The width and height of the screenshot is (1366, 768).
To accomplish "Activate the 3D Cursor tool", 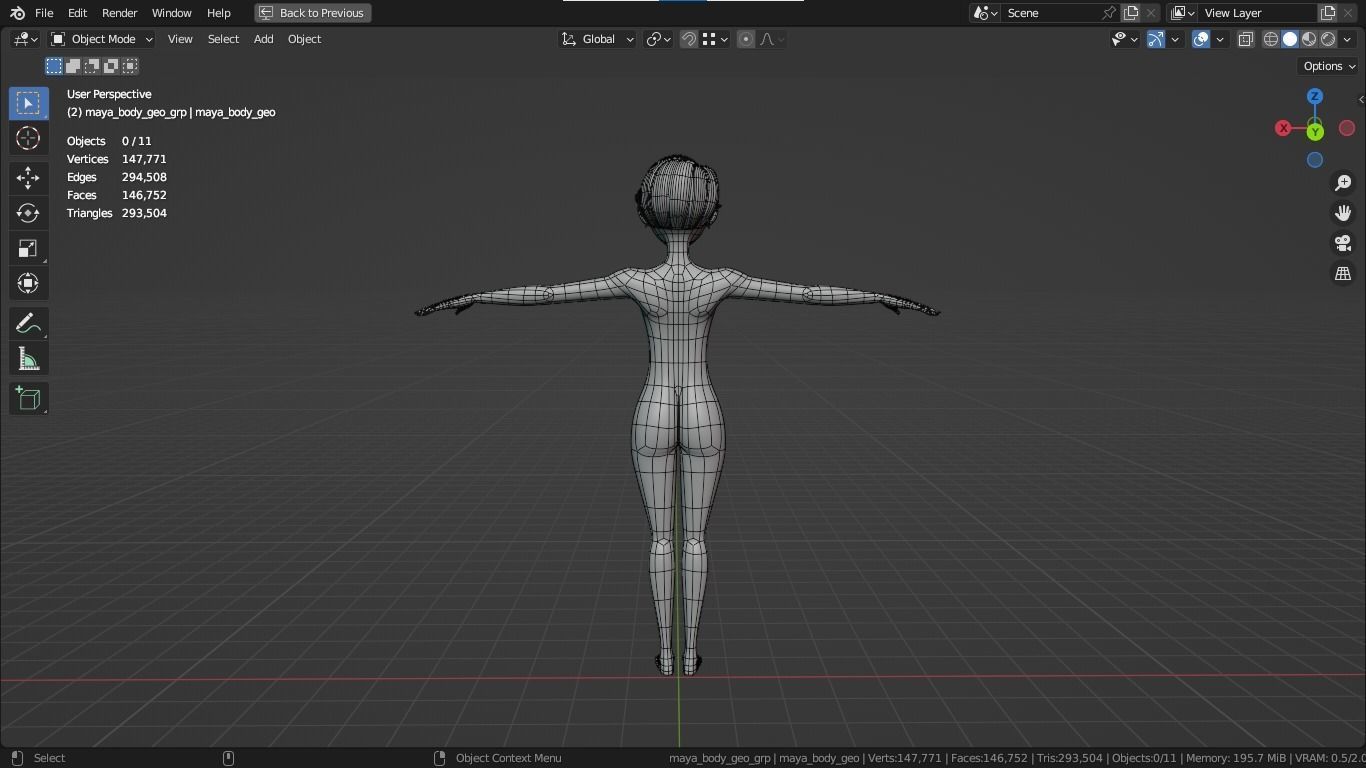I will pos(28,138).
